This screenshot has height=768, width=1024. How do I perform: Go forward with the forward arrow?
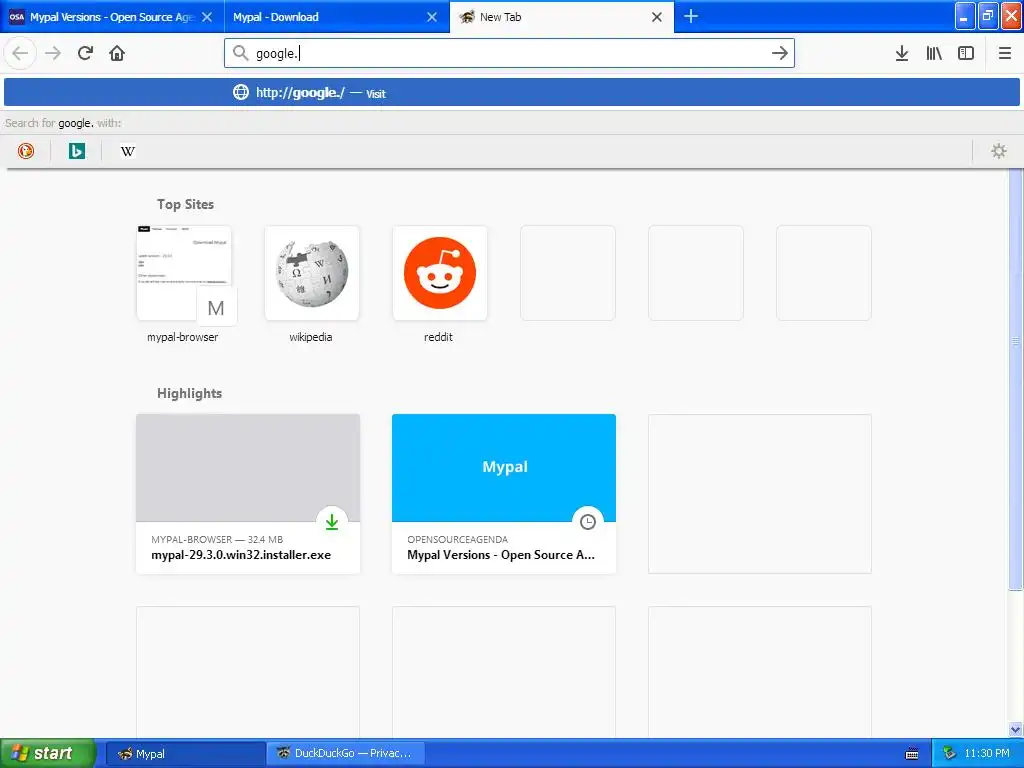click(x=54, y=53)
